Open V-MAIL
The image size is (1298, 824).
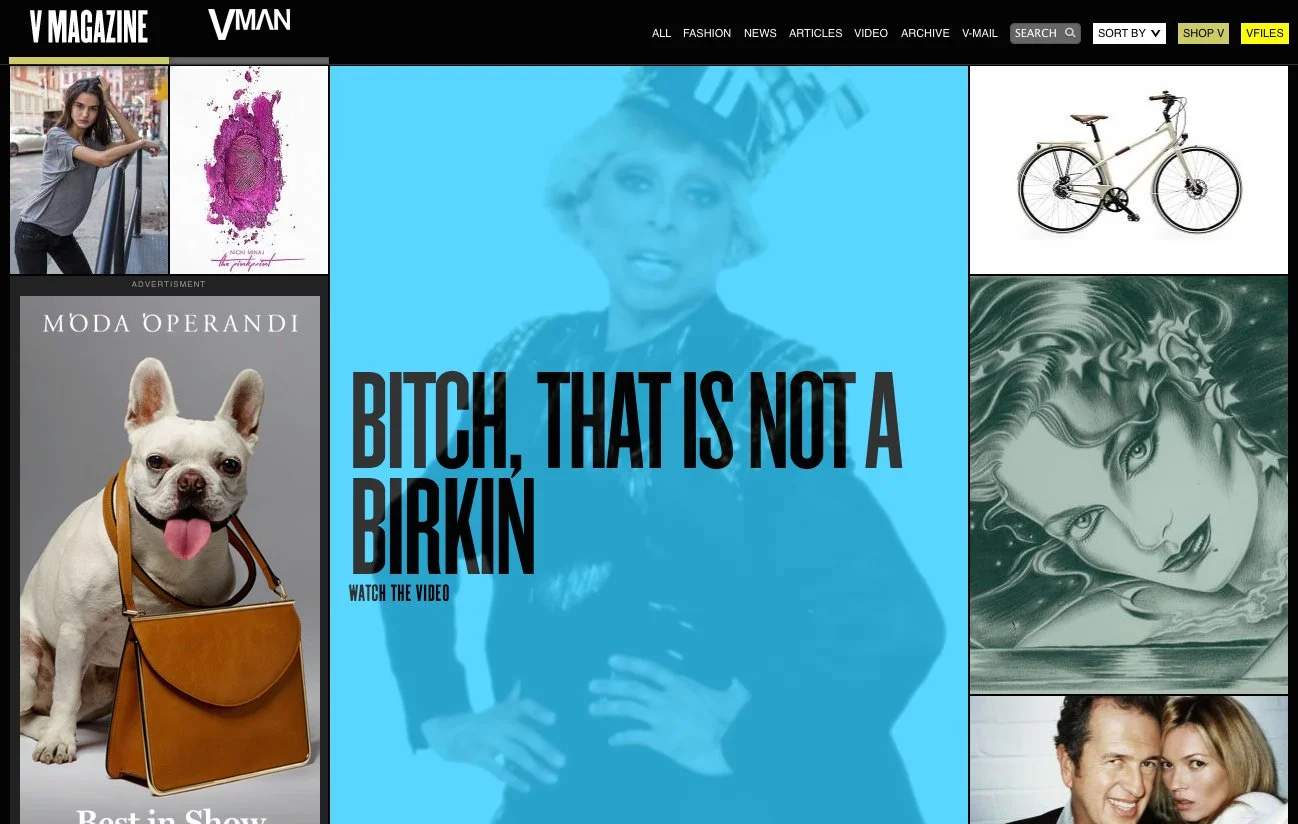979,33
